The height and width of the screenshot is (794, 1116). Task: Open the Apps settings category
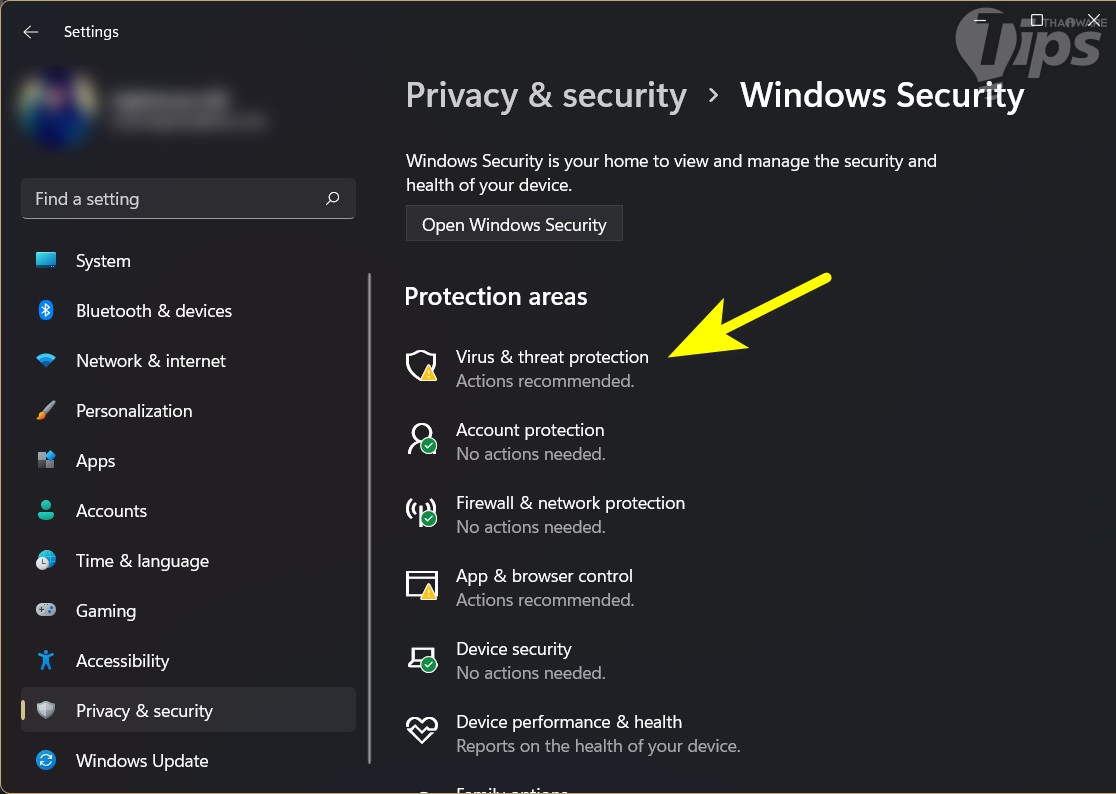95,461
